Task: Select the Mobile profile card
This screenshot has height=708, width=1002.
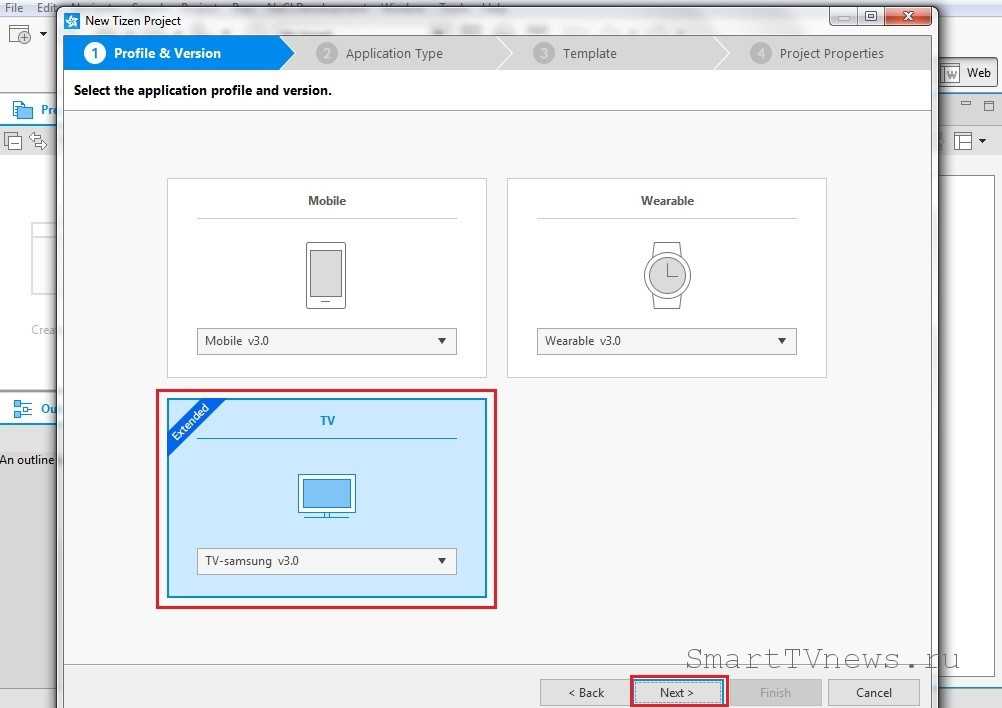Action: 326,201
